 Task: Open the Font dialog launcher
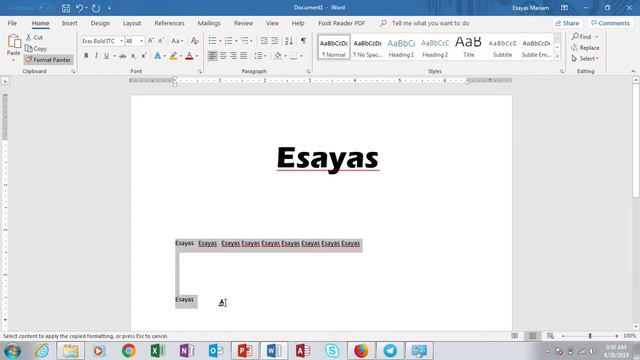pyautogui.click(x=200, y=71)
